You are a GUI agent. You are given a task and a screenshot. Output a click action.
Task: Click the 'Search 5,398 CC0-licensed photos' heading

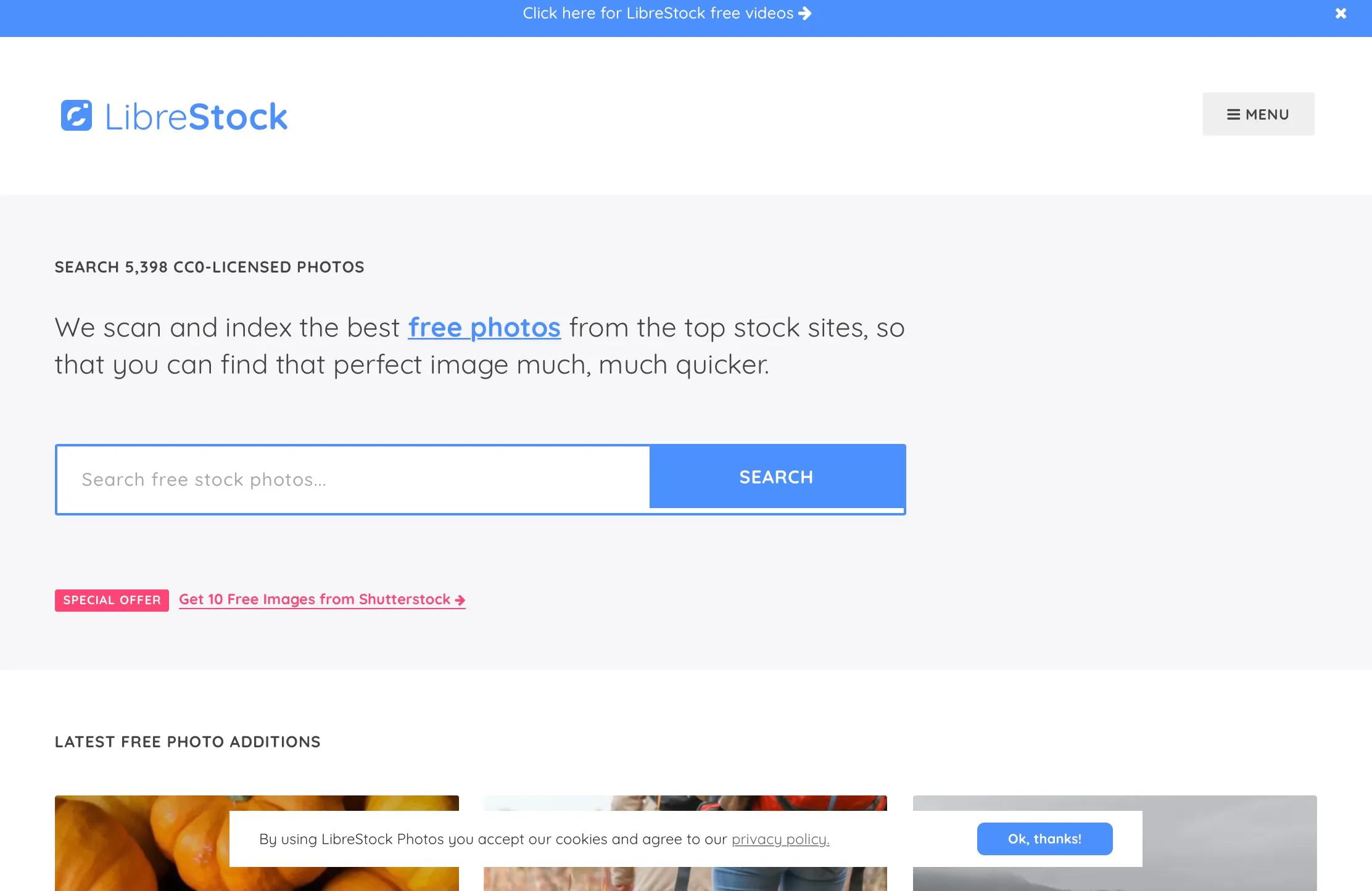(209, 267)
